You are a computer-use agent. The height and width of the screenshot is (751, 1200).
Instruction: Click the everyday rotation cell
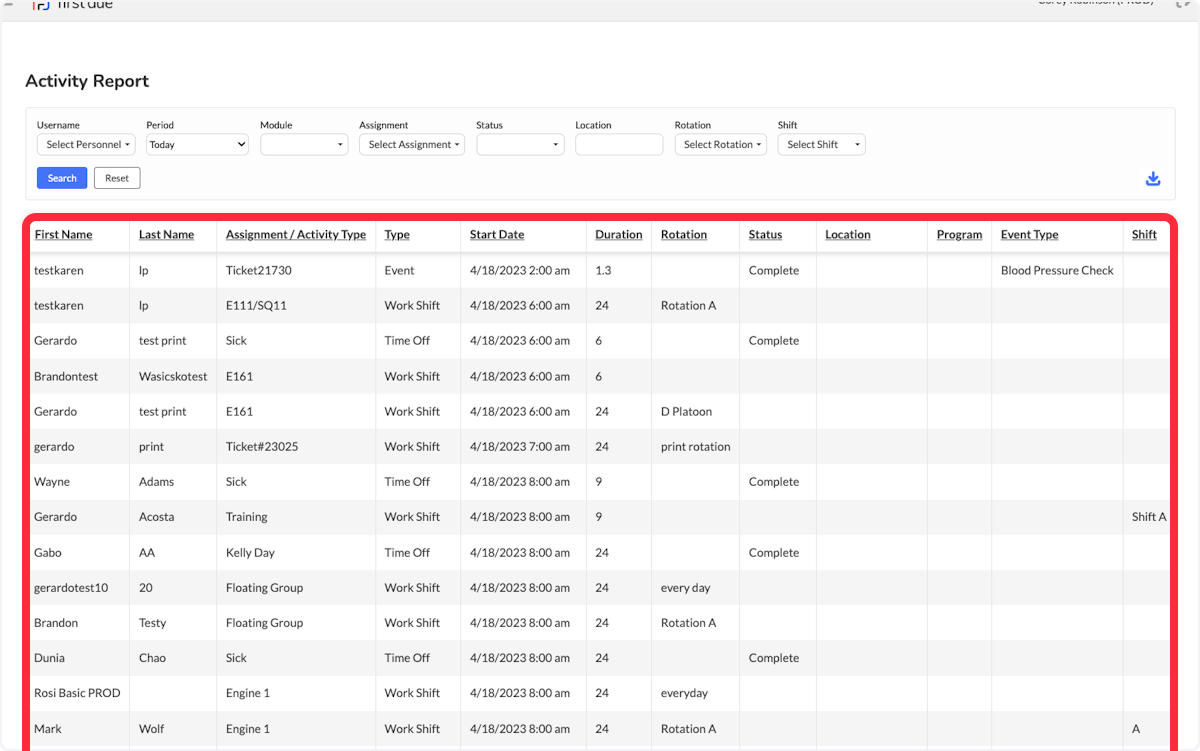[684, 693]
